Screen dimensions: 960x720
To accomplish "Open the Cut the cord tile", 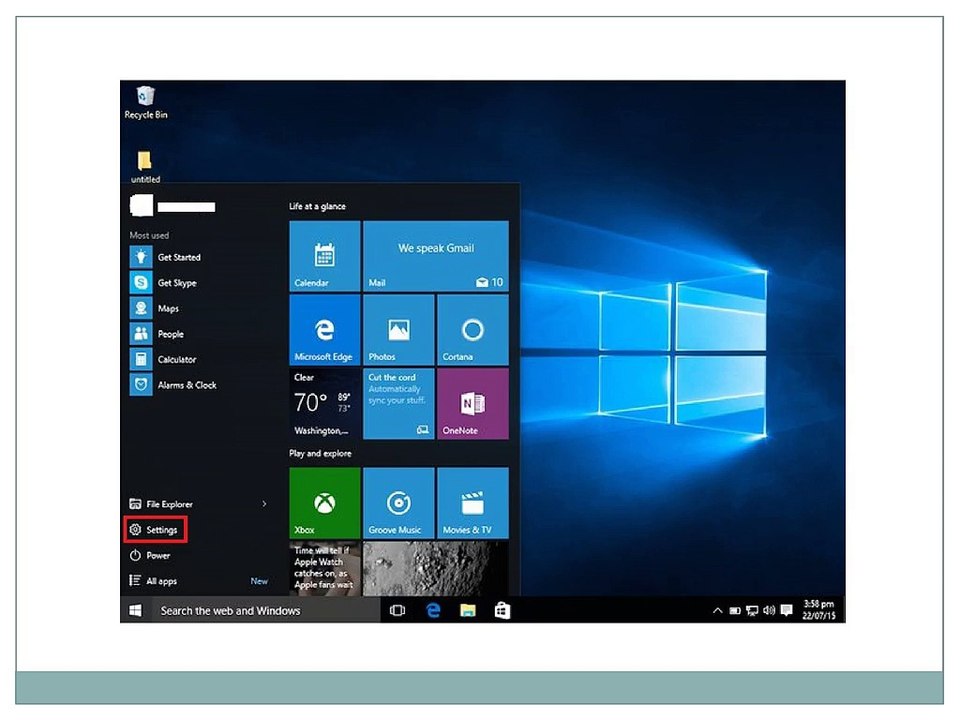I will pyautogui.click(x=399, y=403).
